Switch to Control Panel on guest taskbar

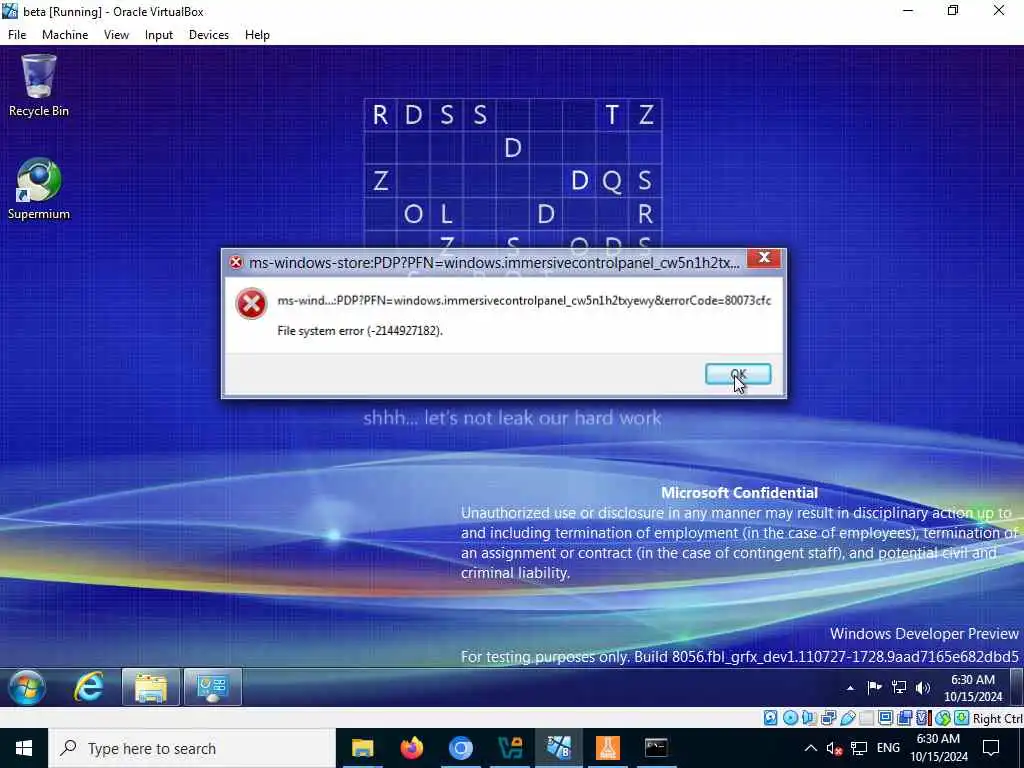click(213, 687)
